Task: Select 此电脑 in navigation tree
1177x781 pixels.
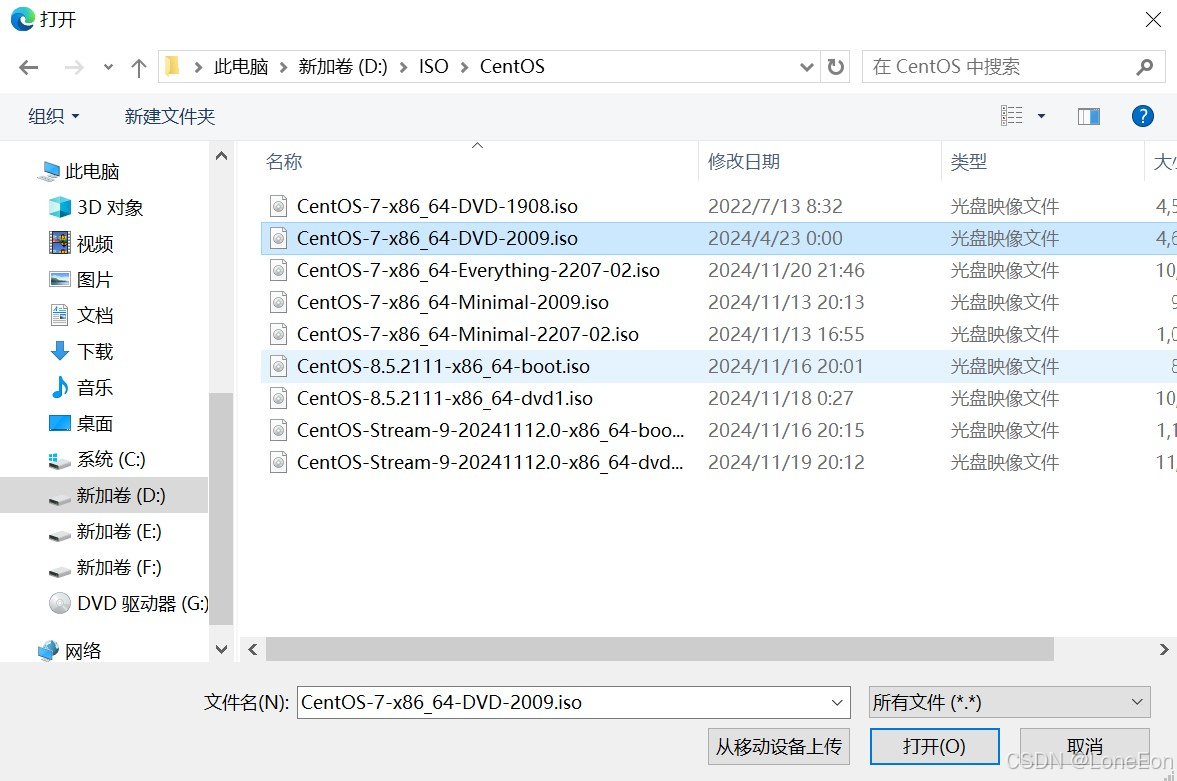Action: point(92,171)
